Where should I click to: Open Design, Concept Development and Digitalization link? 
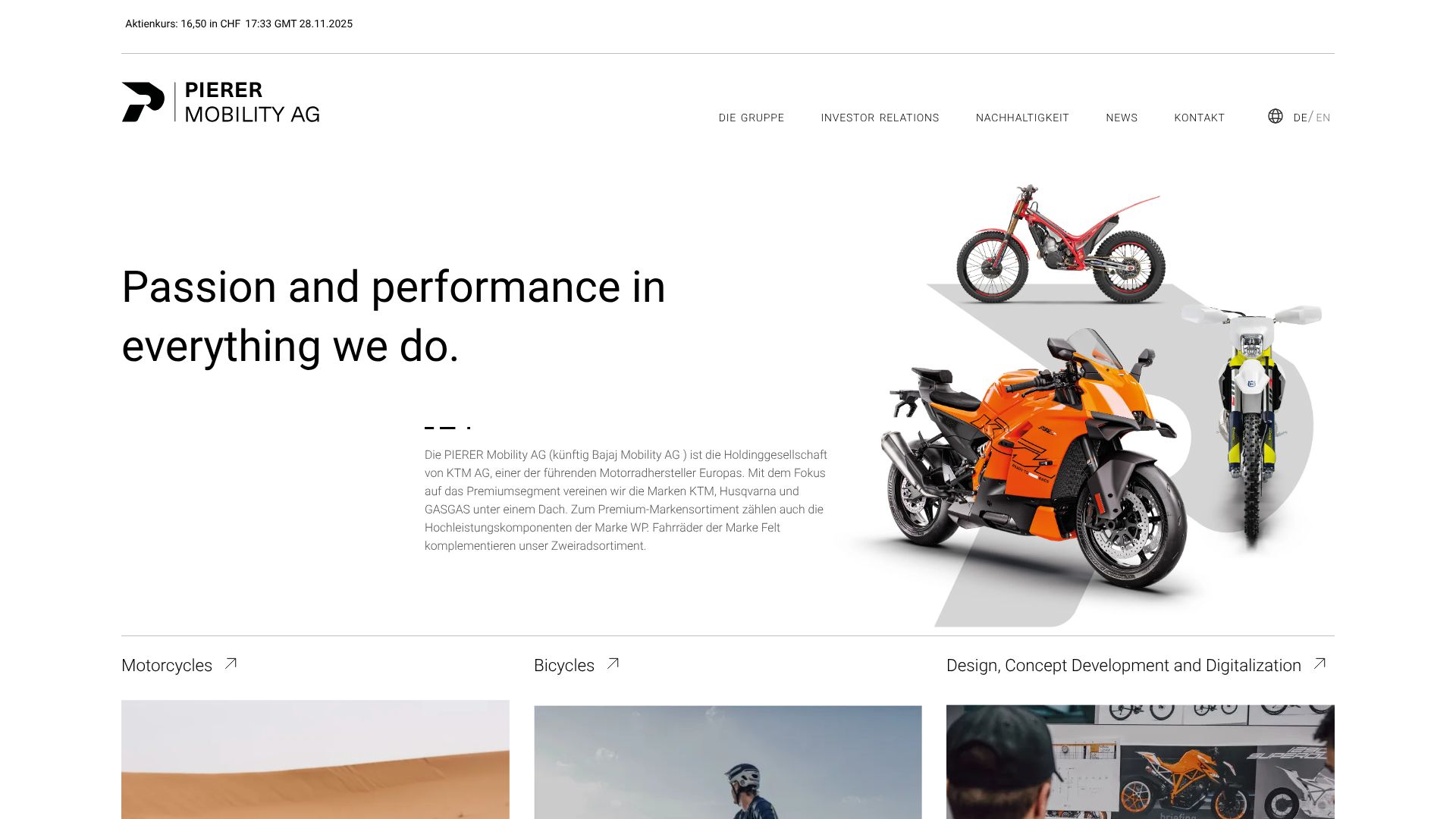[x=1124, y=665]
